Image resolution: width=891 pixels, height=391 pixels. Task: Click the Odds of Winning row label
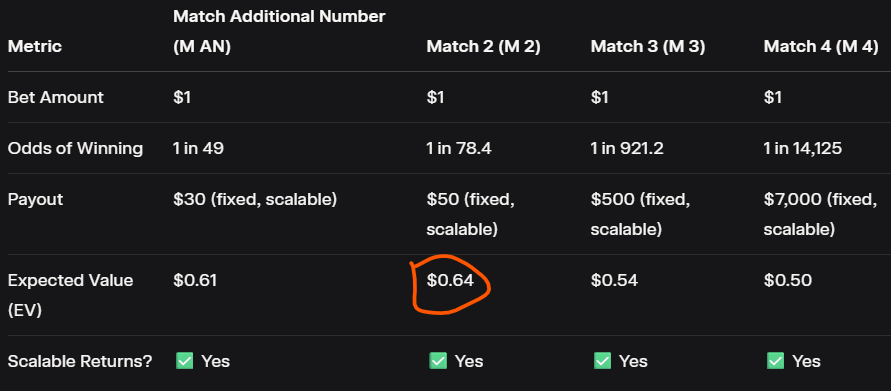76,148
